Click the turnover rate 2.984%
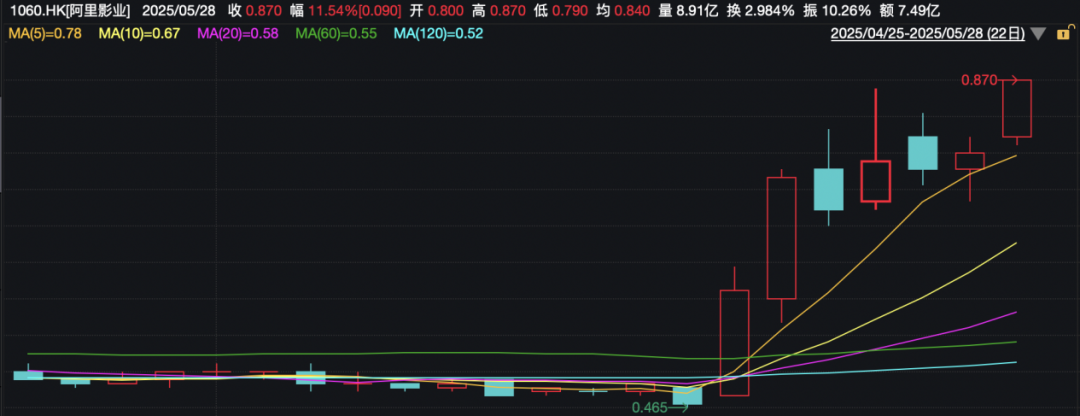Image resolution: width=1080 pixels, height=416 pixels. (x=770, y=10)
